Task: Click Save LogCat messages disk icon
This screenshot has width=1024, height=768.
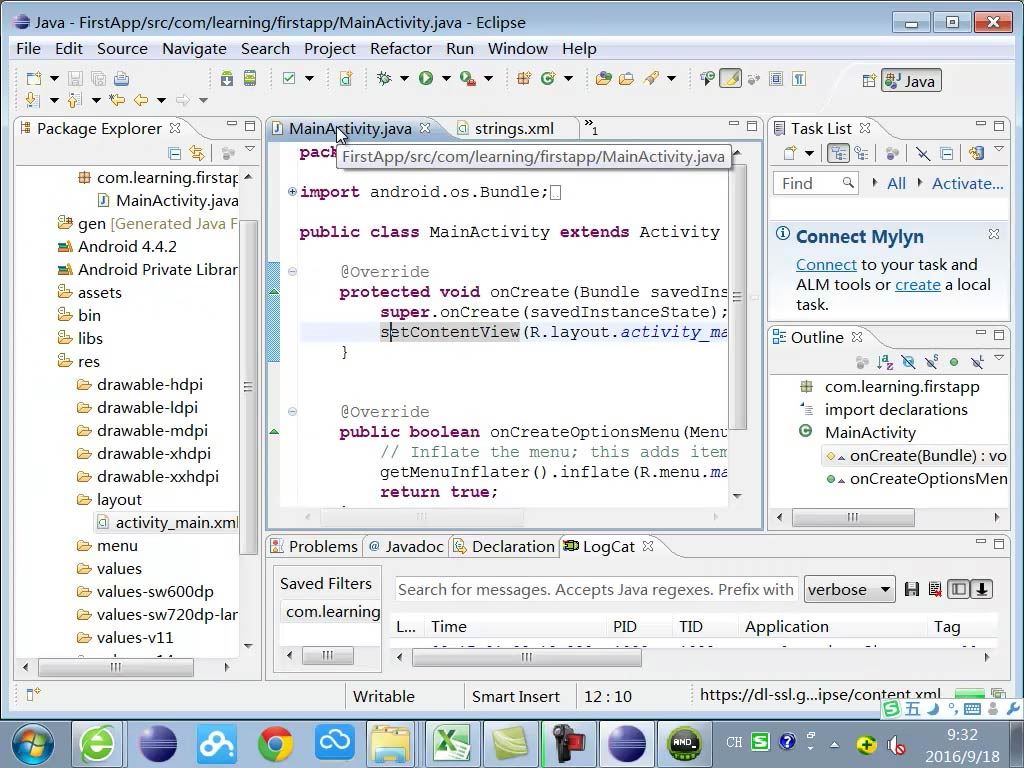Action: (912, 589)
